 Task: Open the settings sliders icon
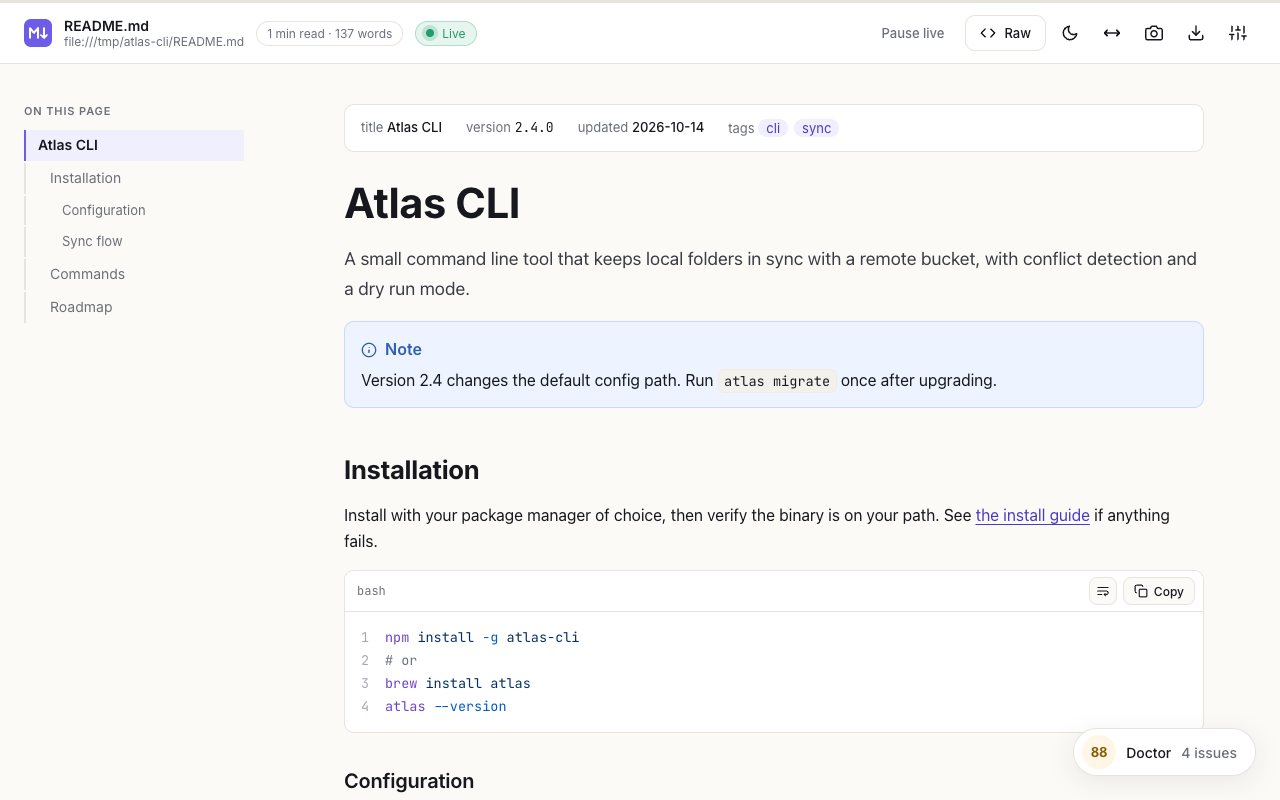[x=1238, y=33]
